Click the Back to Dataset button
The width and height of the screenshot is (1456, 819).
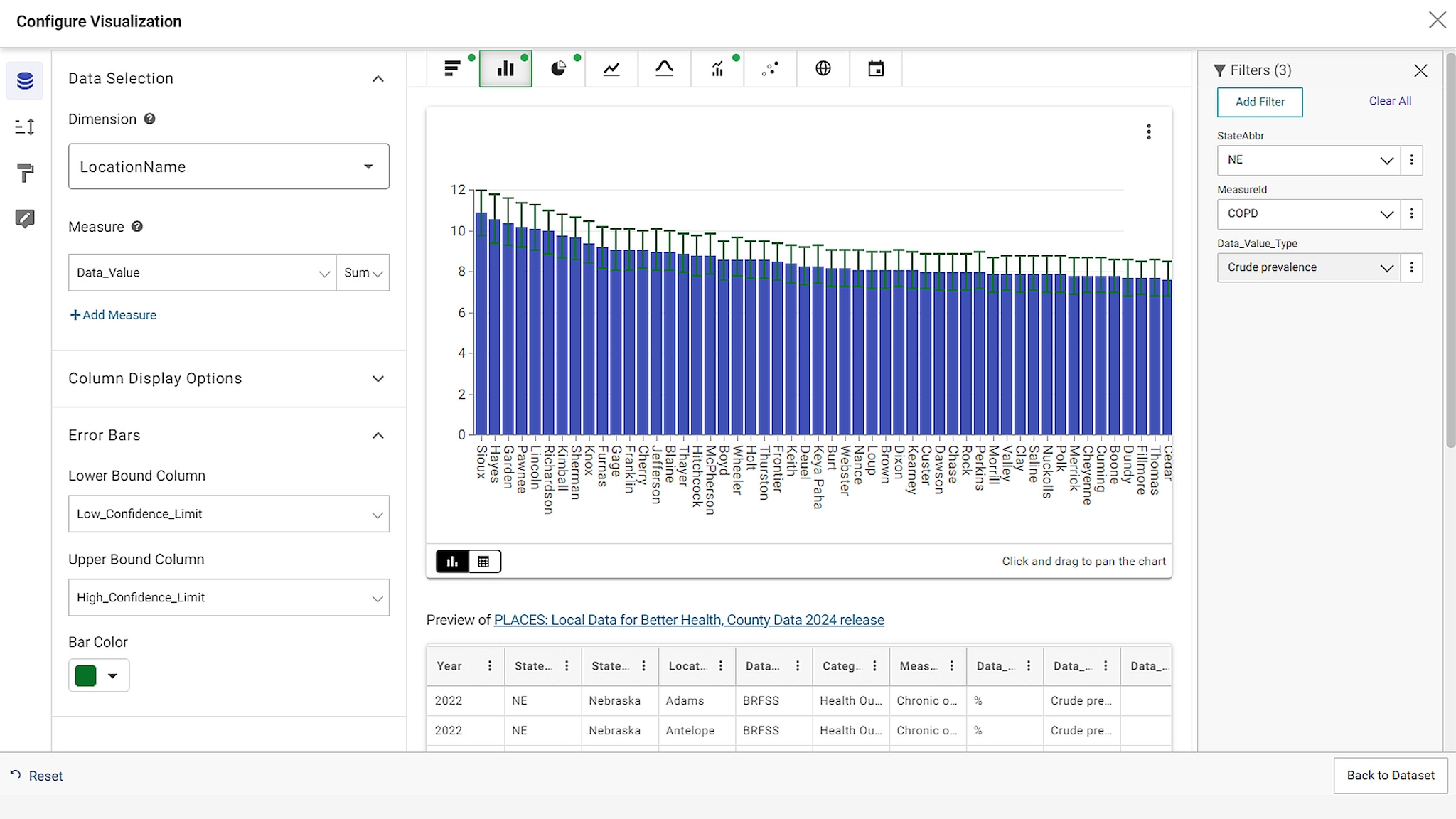coord(1388,776)
